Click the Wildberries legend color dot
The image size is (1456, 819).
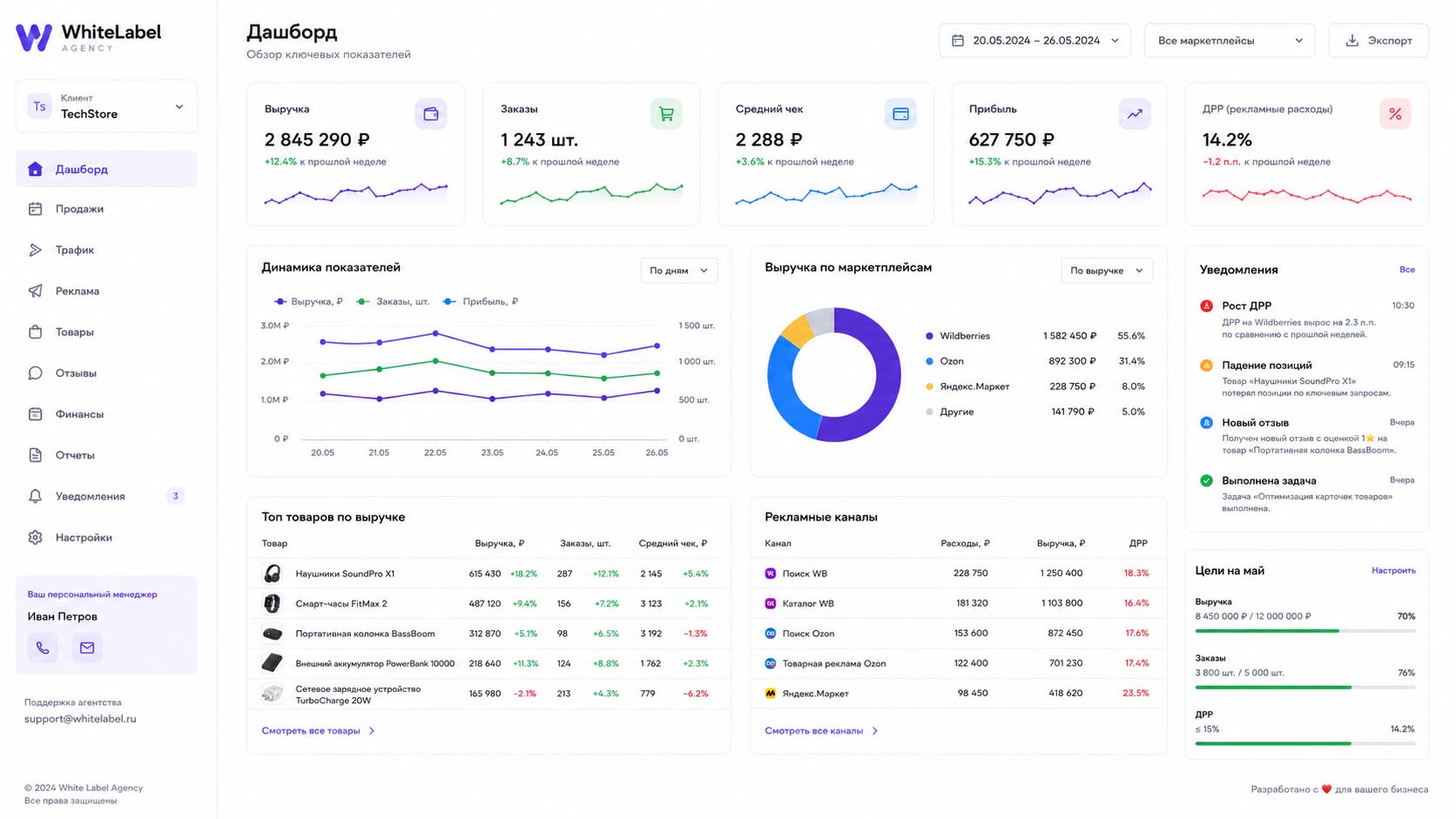929,336
